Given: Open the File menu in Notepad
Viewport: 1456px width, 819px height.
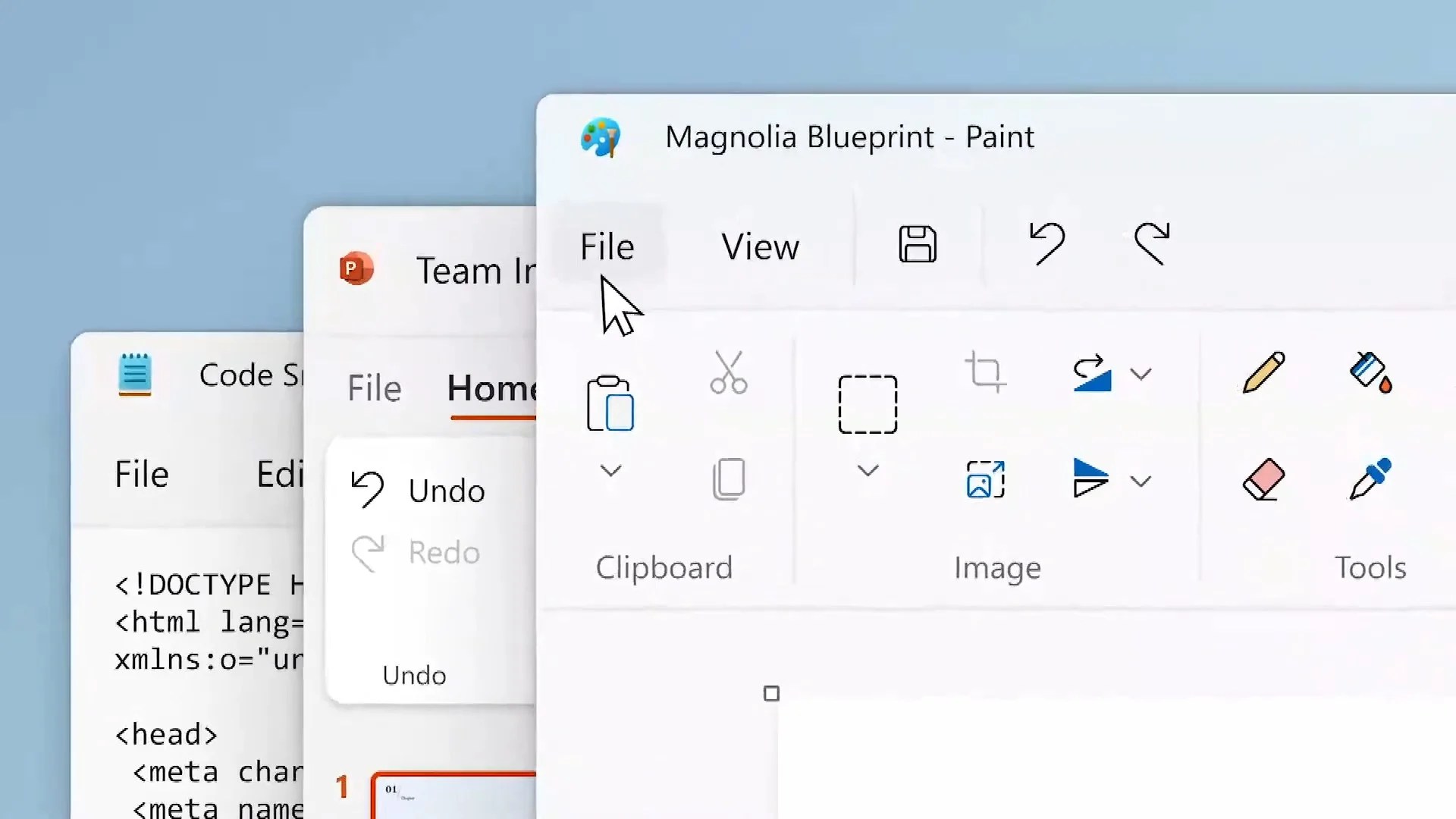Looking at the screenshot, I should (142, 474).
